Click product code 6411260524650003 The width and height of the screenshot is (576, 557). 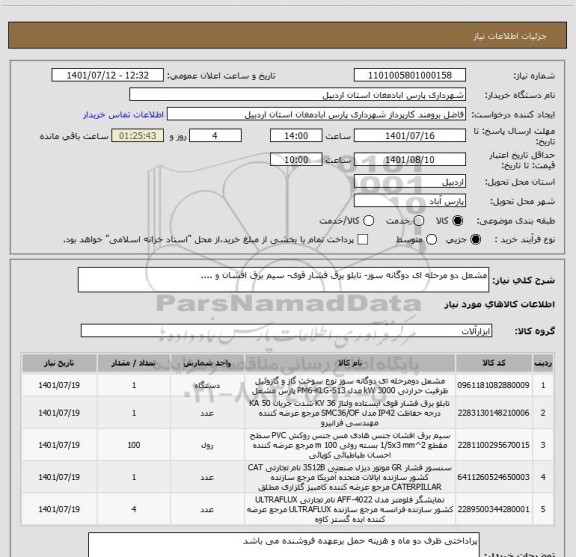pyautogui.click(x=493, y=477)
